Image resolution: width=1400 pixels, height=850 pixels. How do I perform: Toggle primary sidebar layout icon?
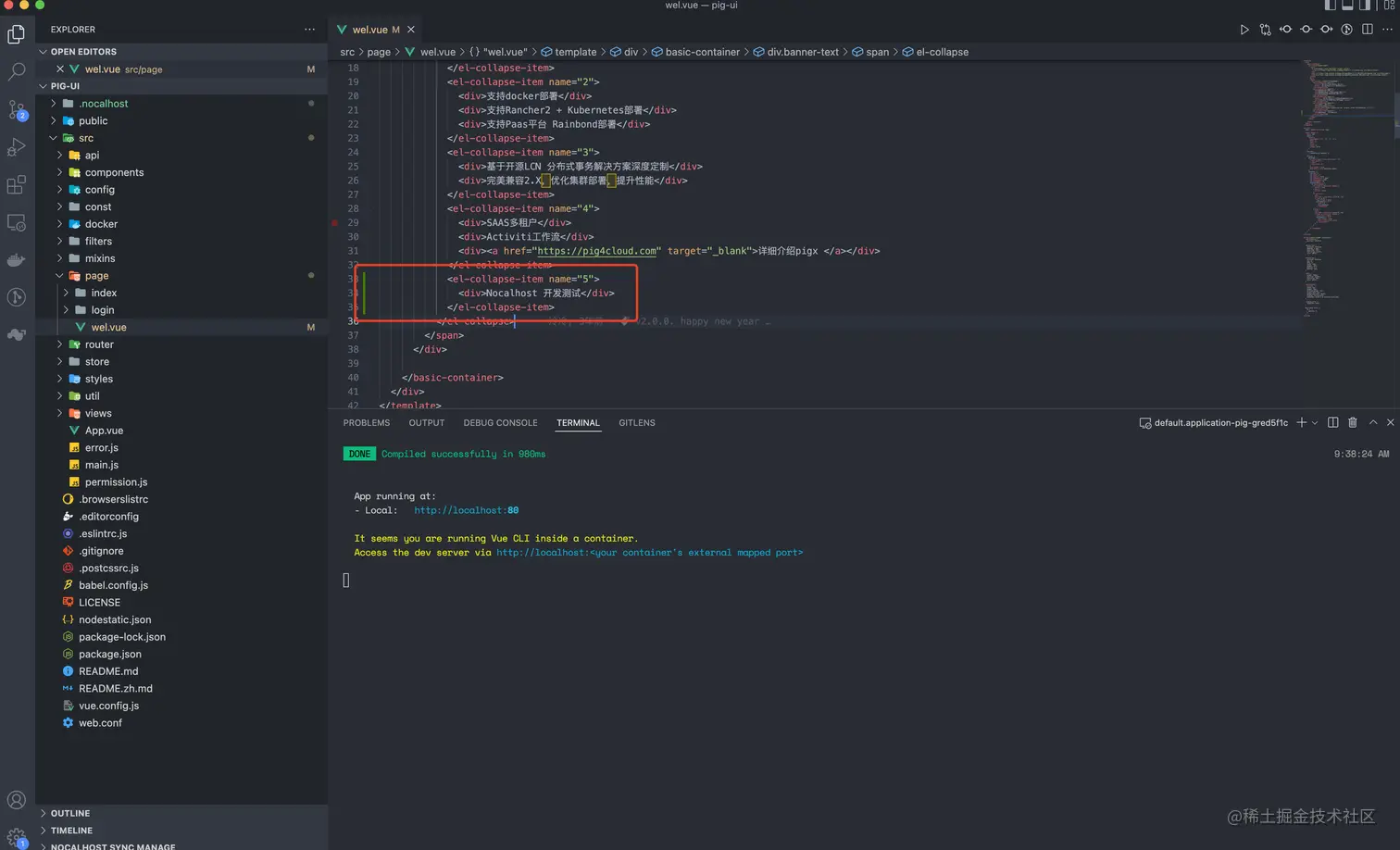click(x=1331, y=6)
